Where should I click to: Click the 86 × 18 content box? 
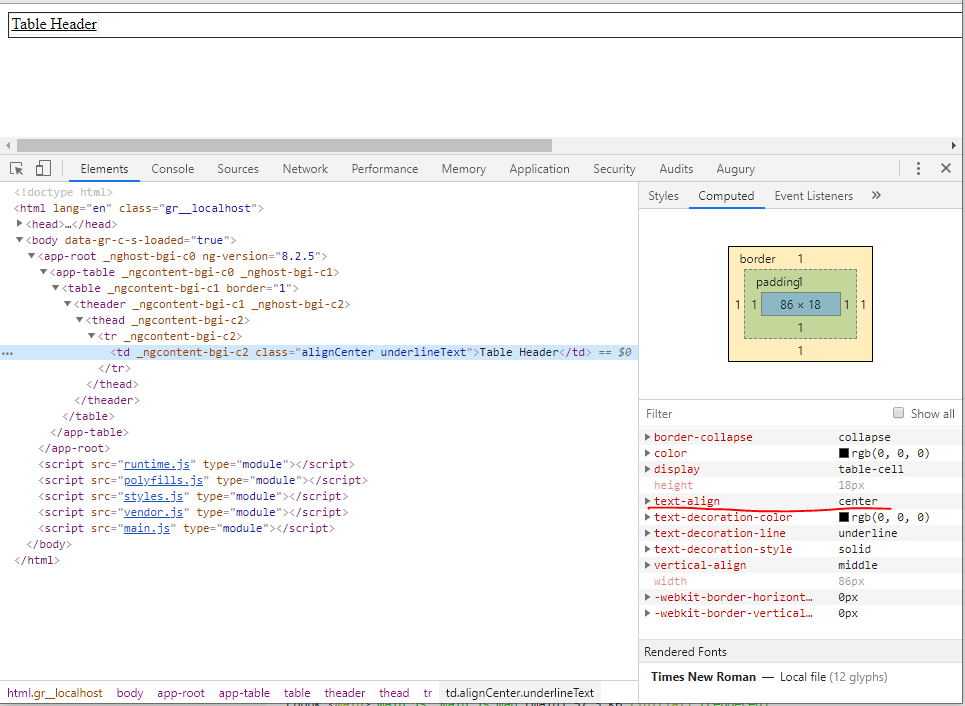click(800, 304)
